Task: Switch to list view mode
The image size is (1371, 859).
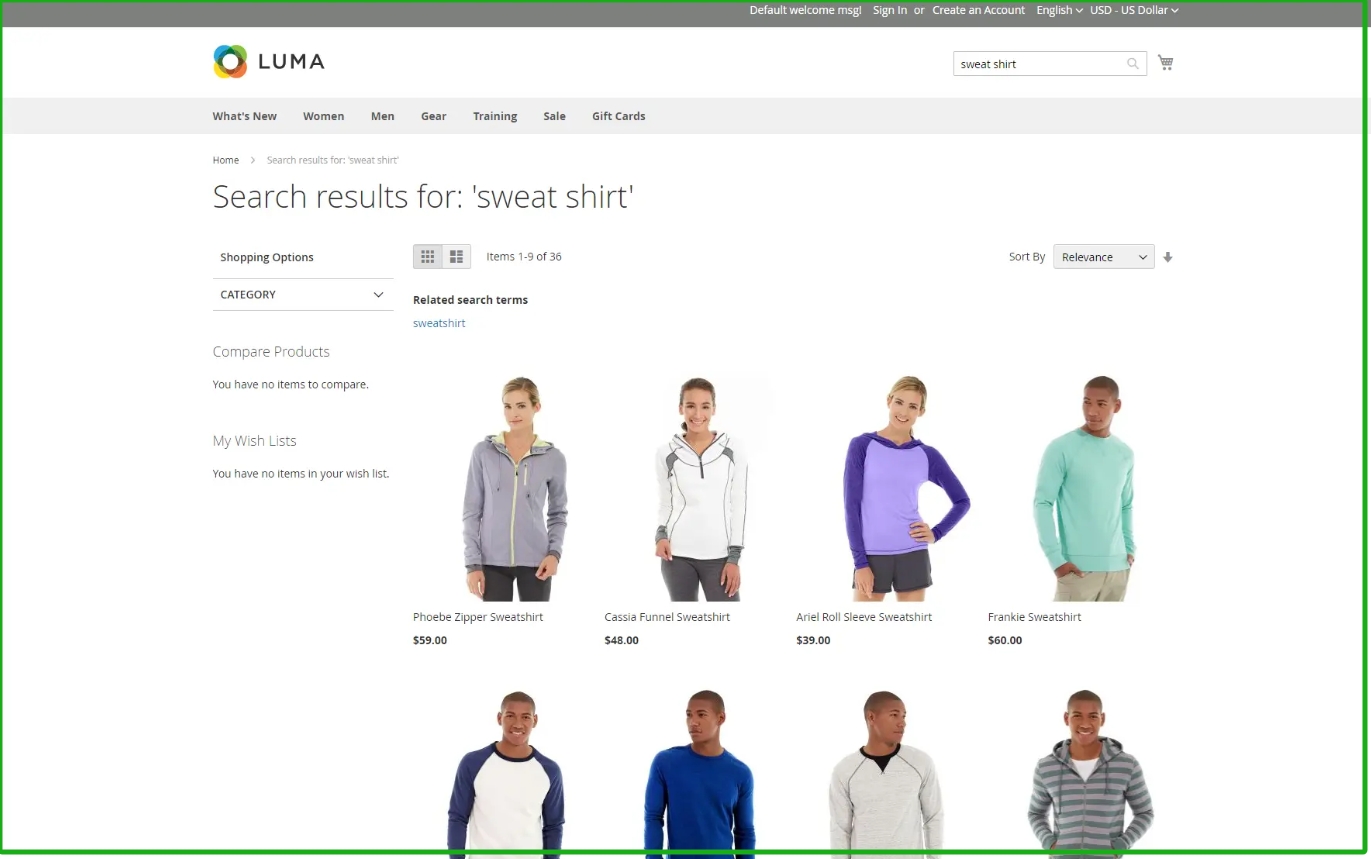Action: coord(456,257)
